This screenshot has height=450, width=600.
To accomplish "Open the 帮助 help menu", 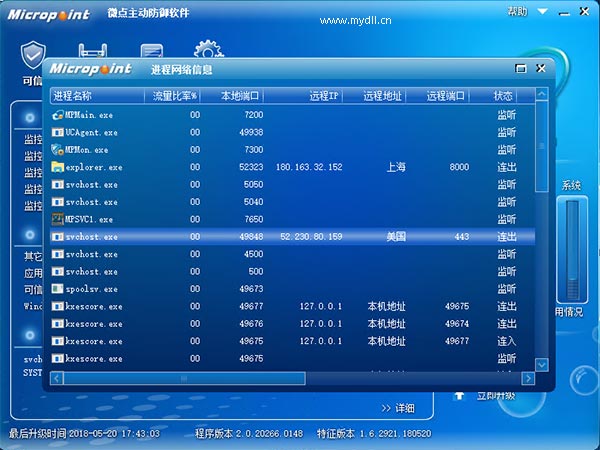I will (x=517, y=11).
